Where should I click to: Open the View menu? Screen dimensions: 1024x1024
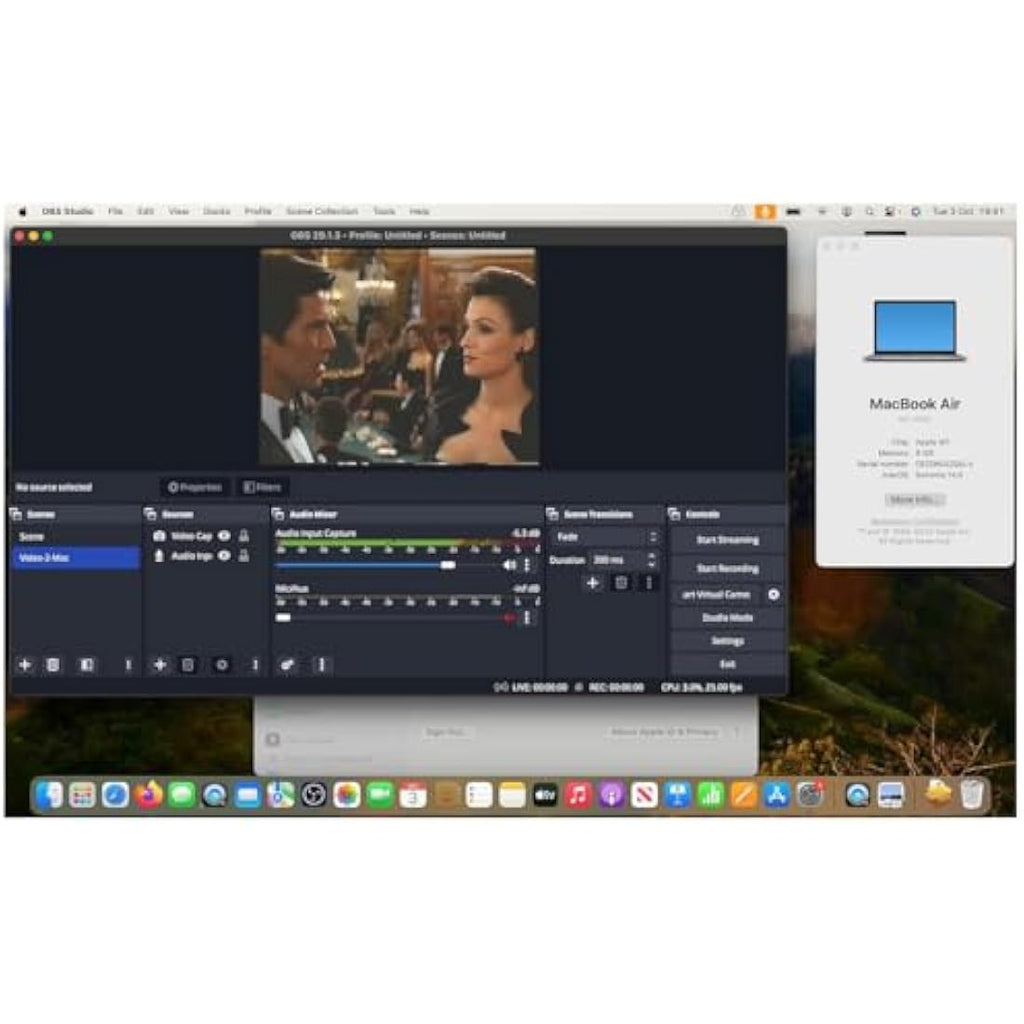(x=178, y=211)
